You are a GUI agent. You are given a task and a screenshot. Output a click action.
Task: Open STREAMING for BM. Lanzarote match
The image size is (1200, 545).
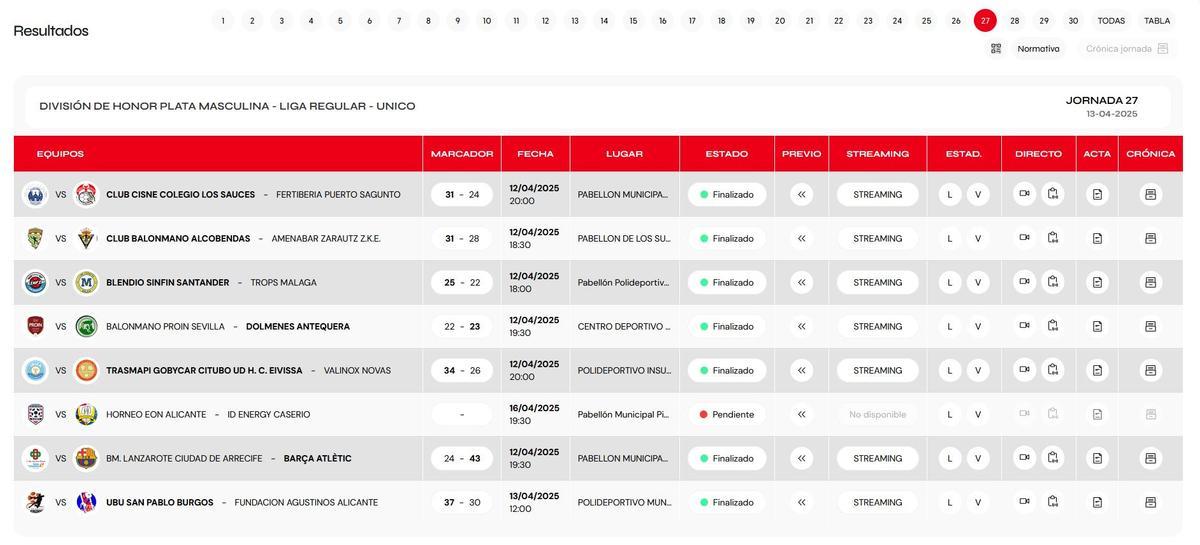[877, 458]
